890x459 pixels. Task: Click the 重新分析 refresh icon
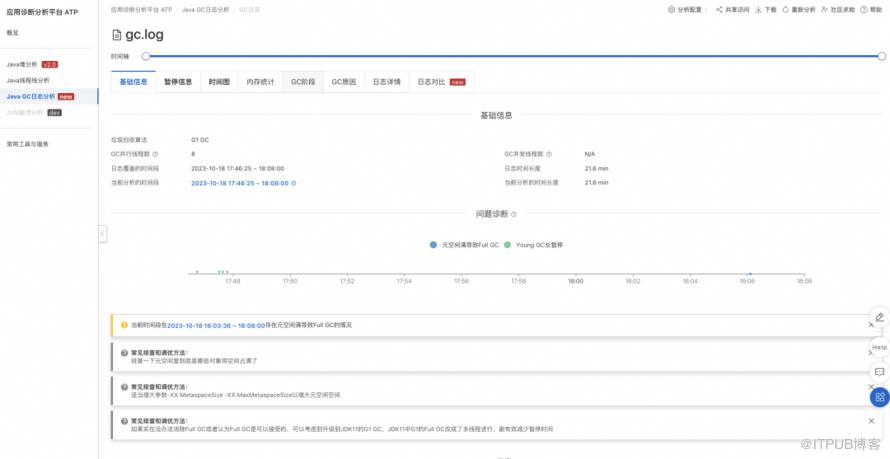click(x=786, y=10)
